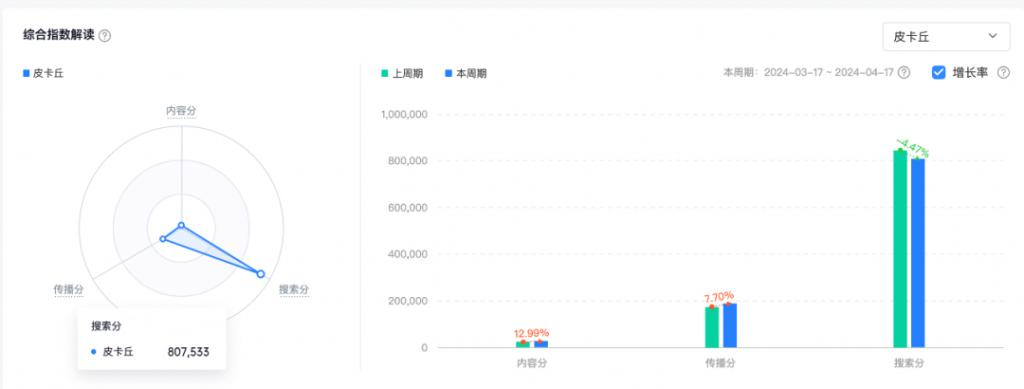Click 内容分 x-axis label in bar chart

pos(532,363)
